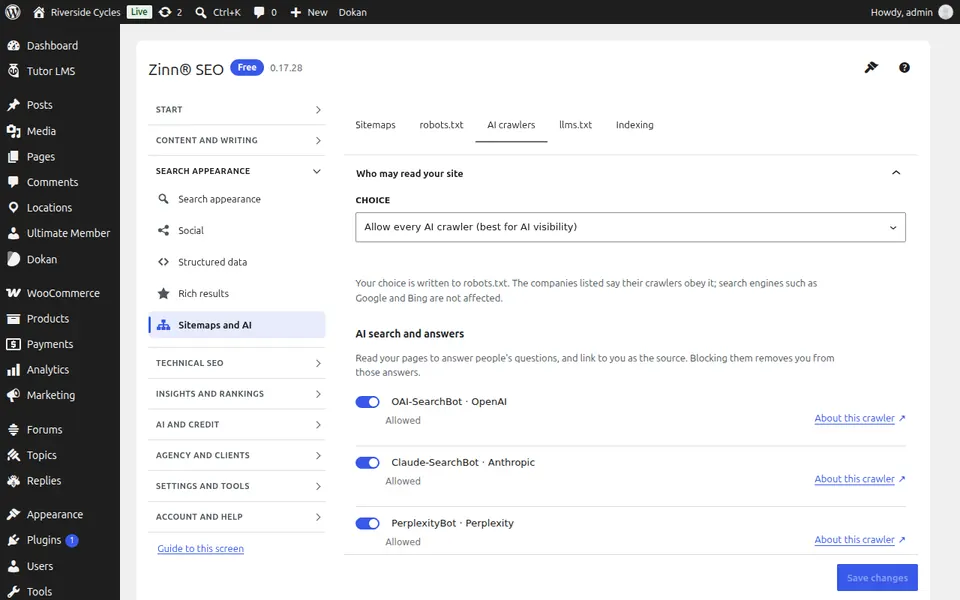Open About this crawler link for Claude-SearchBot
This screenshot has width=960, height=600.
click(860, 479)
